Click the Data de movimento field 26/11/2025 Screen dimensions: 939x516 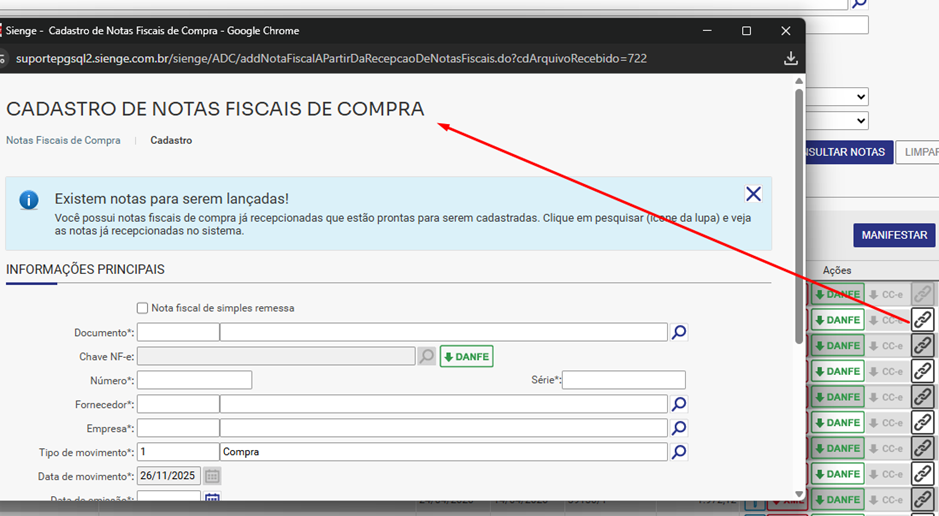tap(169, 476)
